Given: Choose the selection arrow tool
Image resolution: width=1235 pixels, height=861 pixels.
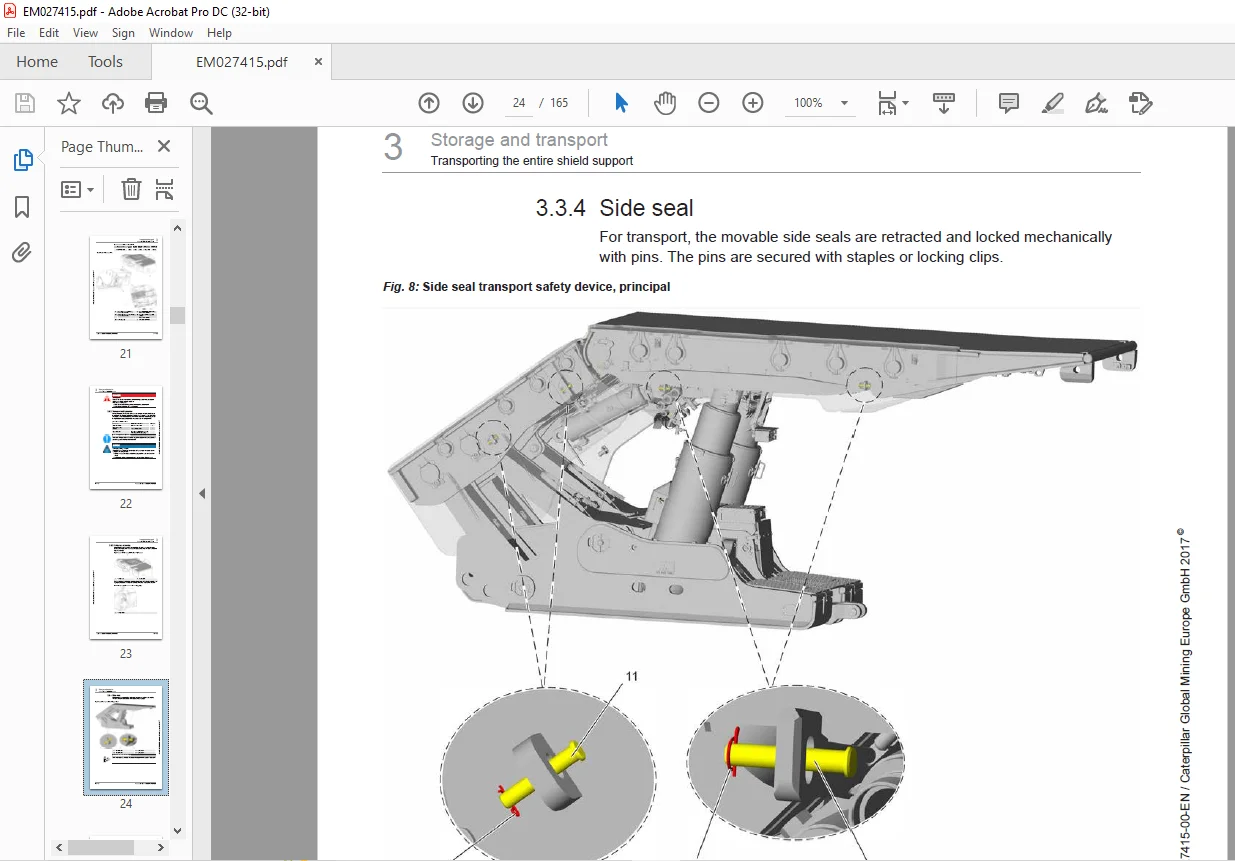Looking at the screenshot, I should click(621, 103).
